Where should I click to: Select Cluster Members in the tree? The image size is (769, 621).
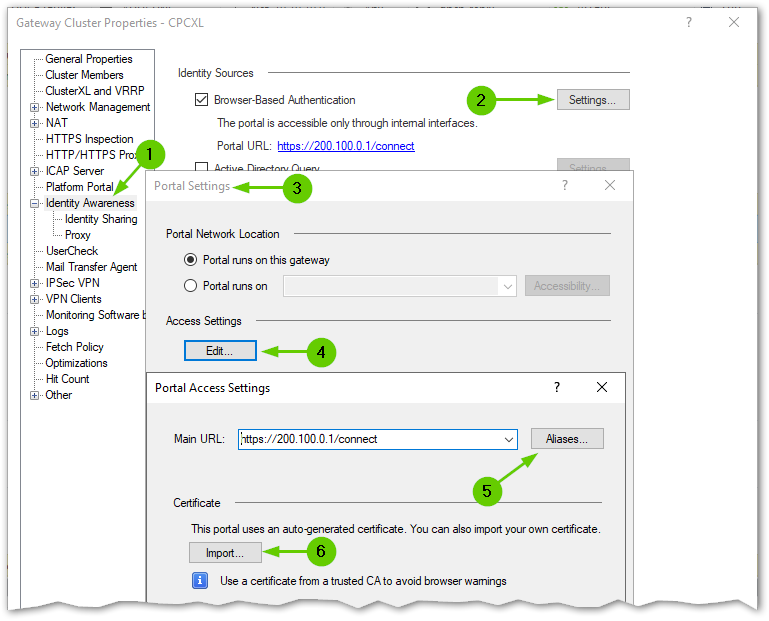coord(84,75)
